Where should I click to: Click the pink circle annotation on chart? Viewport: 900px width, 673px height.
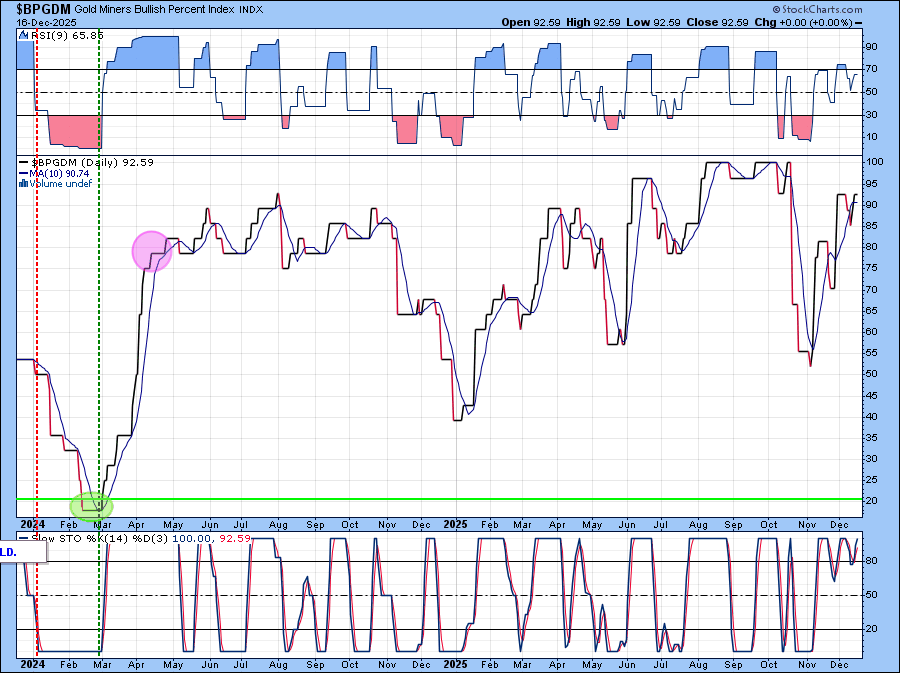[x=152, y=250]
